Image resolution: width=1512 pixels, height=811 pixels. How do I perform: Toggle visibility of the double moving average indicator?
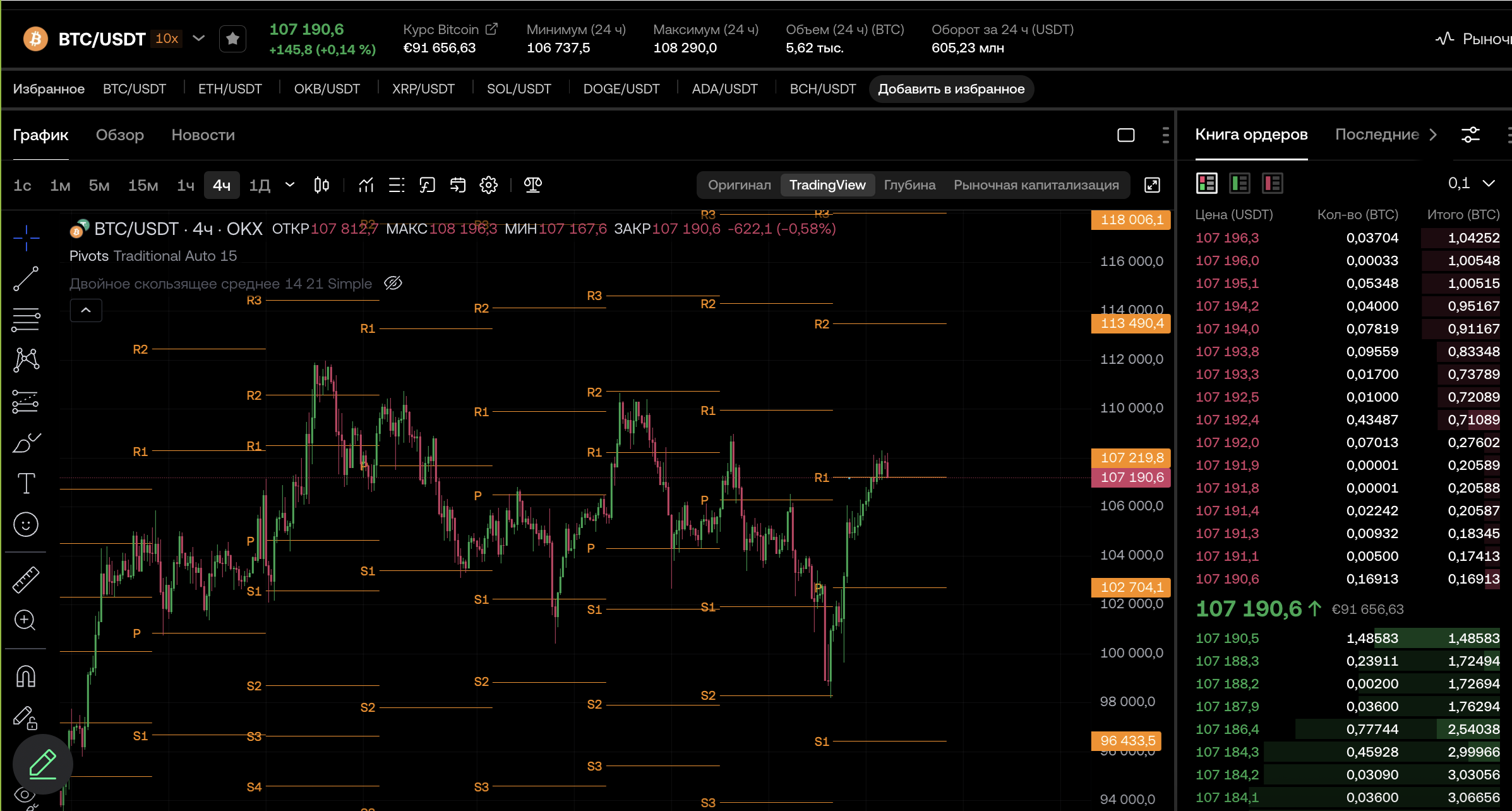393,283
